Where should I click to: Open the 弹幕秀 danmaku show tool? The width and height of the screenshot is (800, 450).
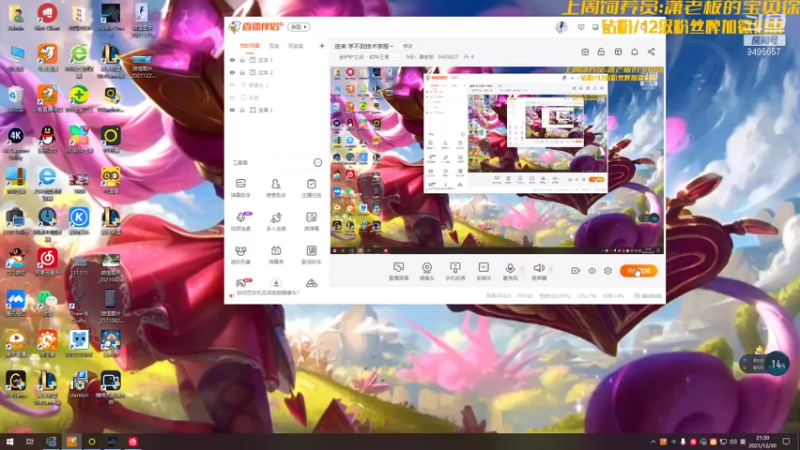click(276, 254)
